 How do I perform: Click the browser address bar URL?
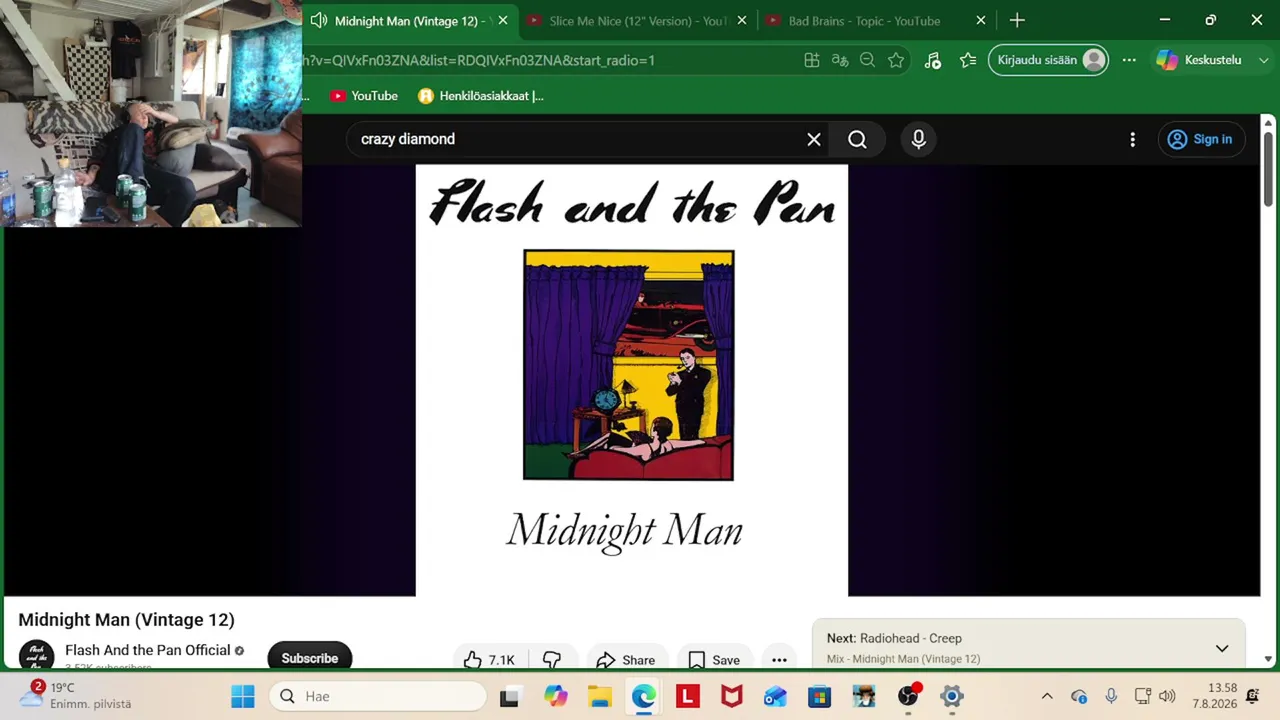coord(479,60)
